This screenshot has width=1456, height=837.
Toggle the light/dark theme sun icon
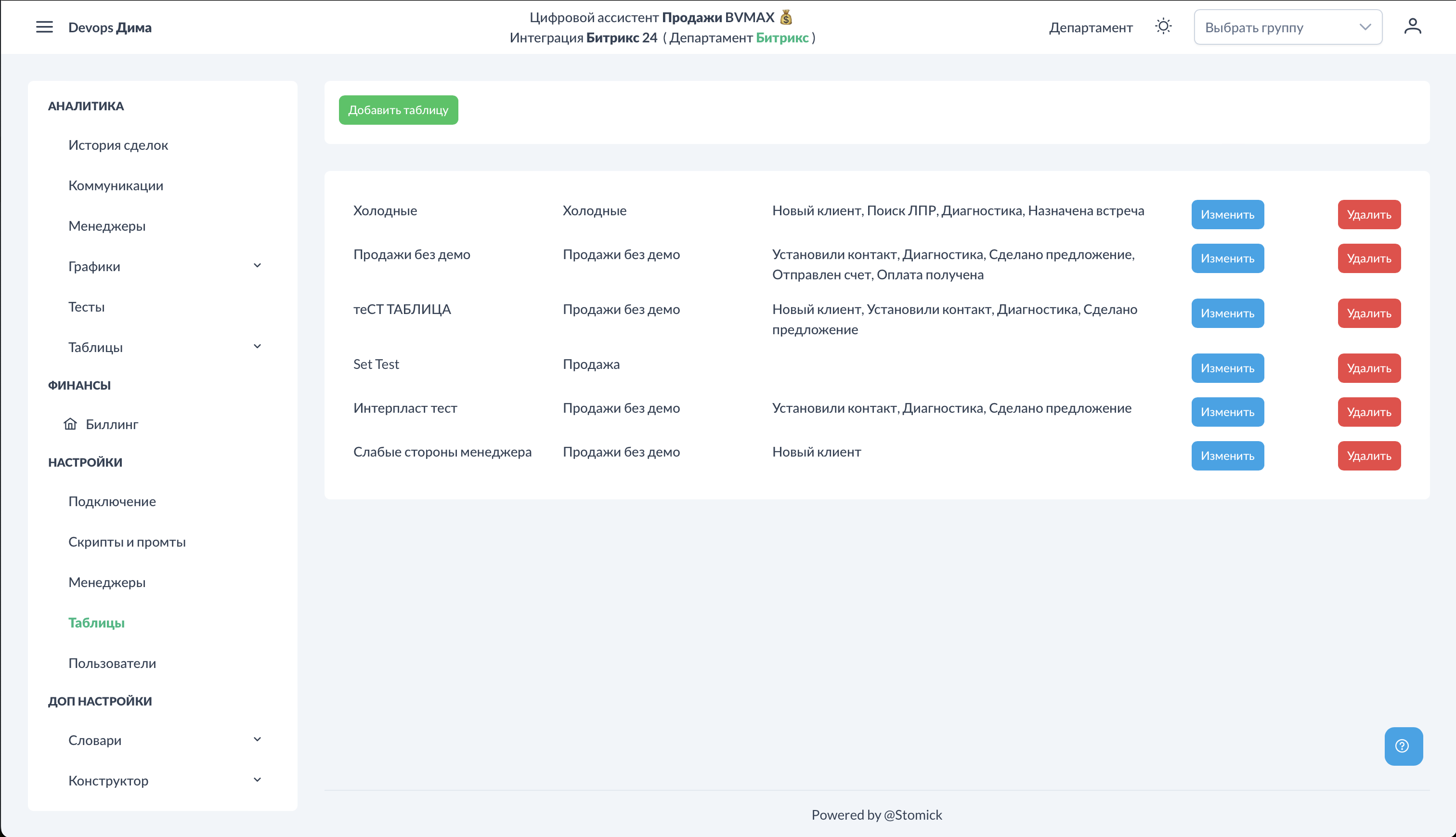tap(1163, 26)
